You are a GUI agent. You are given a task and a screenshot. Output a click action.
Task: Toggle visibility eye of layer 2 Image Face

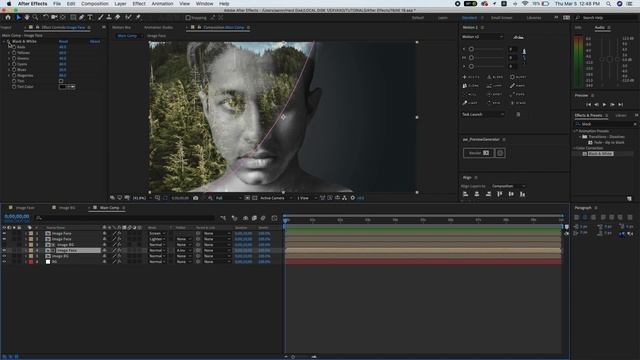coord(4,239)
